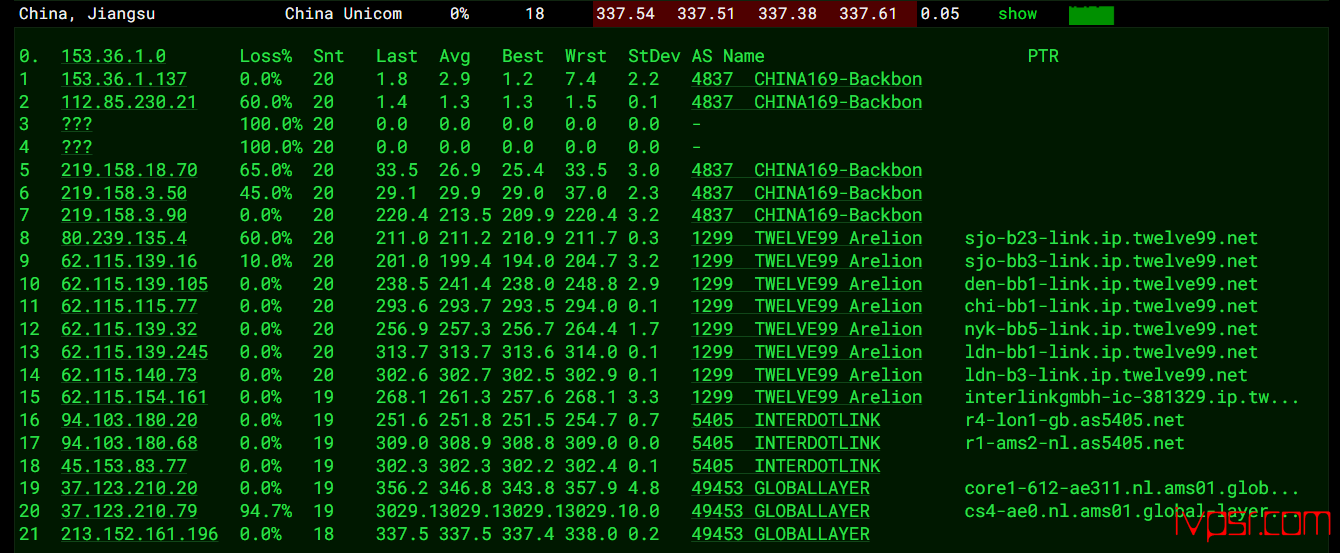The width and height of the screenshot is (1340, 553).
Task: Open IP link 62.115.139.245
Action: pyautogui.click(x=135, y=352)
